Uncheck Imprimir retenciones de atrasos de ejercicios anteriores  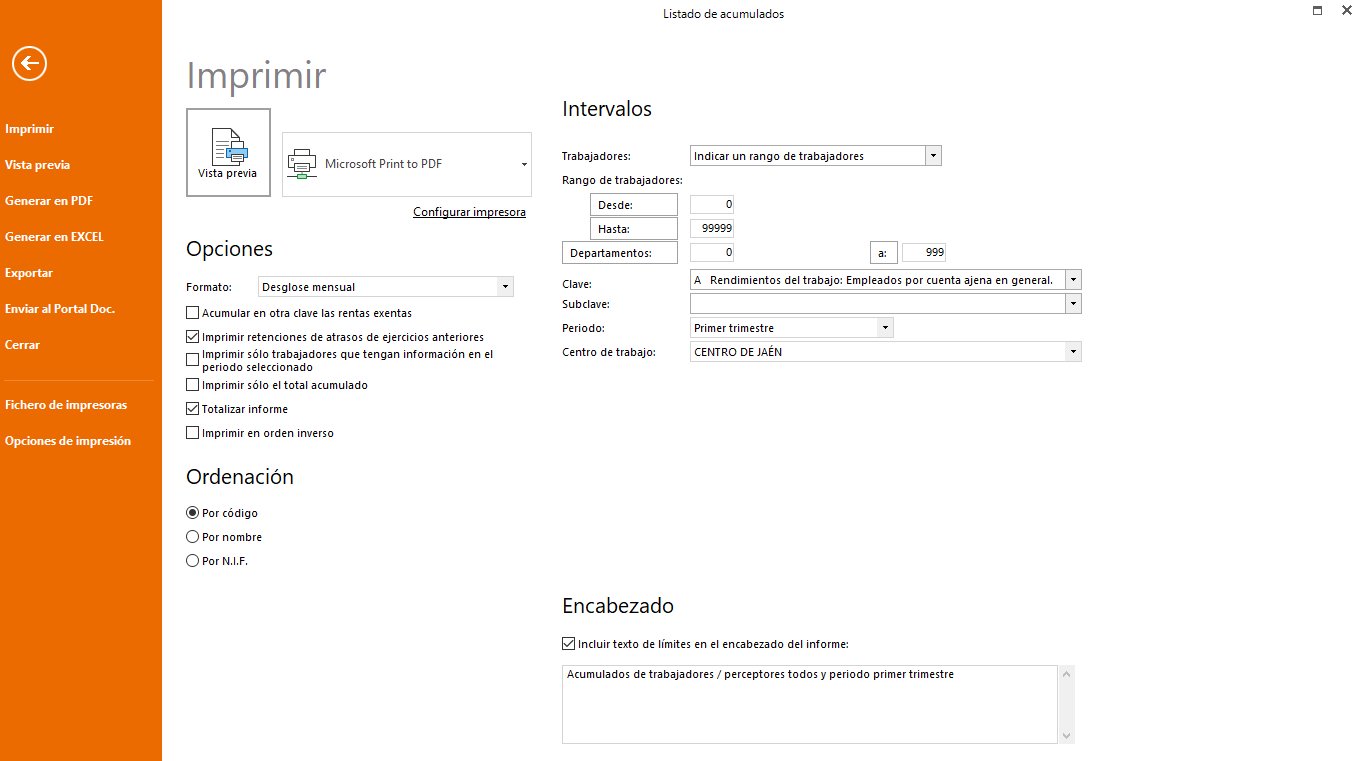[193, 337]
